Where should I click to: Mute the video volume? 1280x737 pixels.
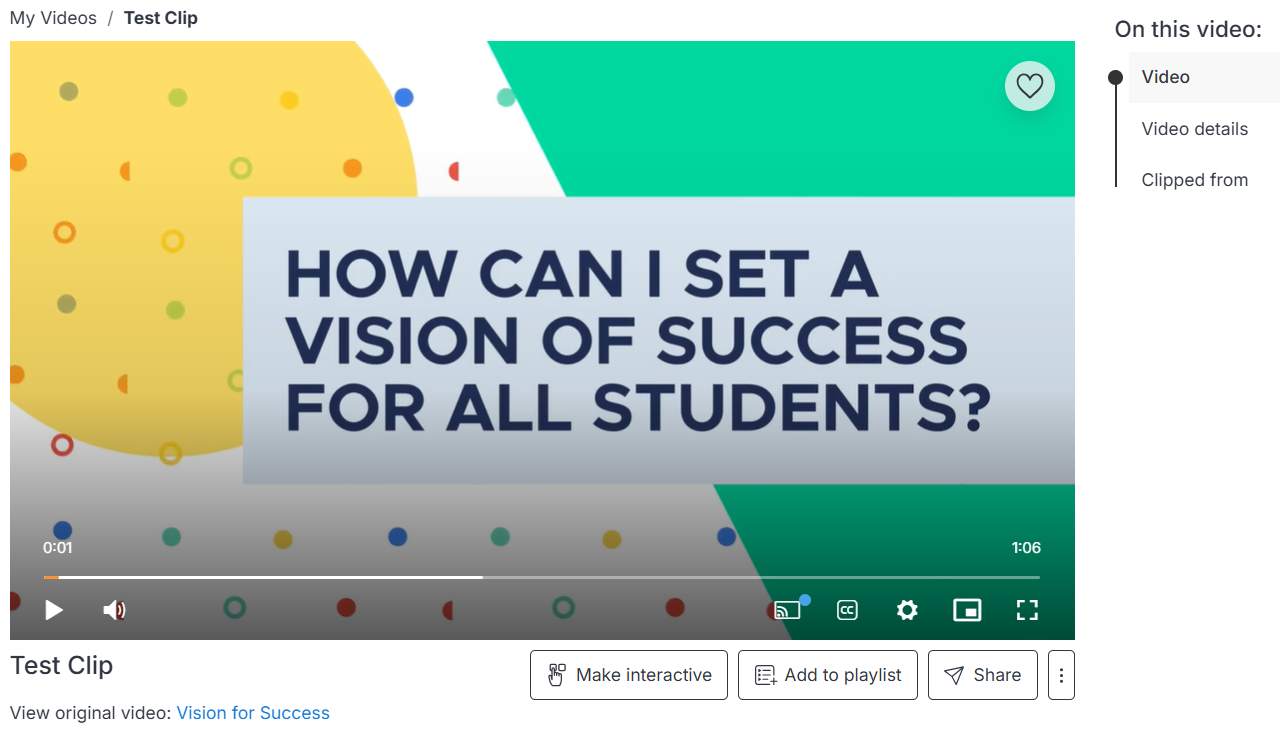click(114, 610)
